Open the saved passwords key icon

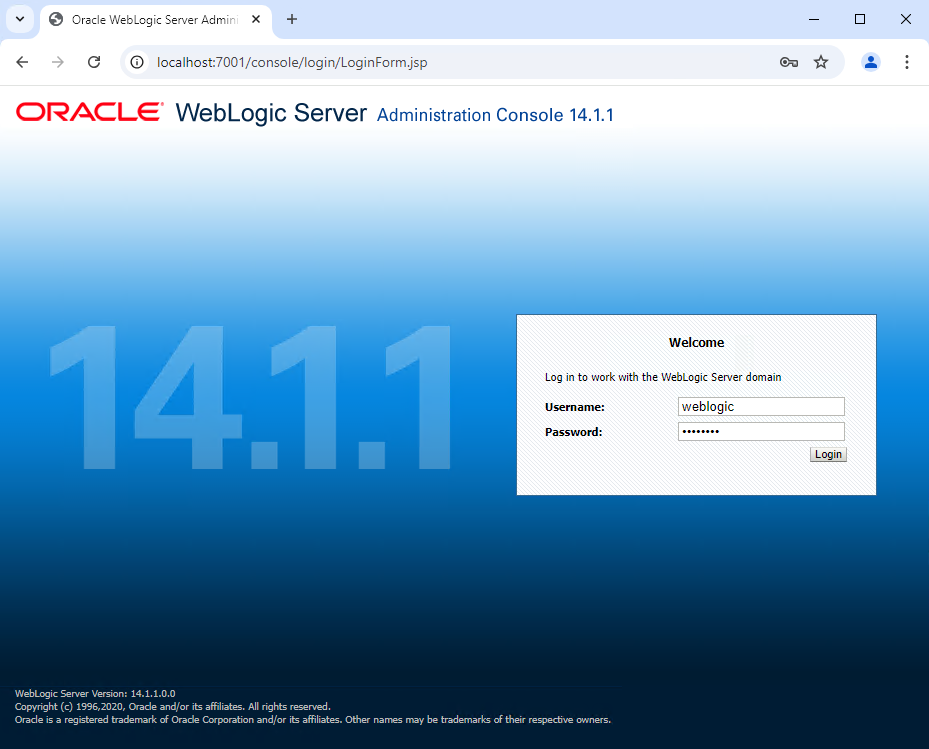click(789, 62)
